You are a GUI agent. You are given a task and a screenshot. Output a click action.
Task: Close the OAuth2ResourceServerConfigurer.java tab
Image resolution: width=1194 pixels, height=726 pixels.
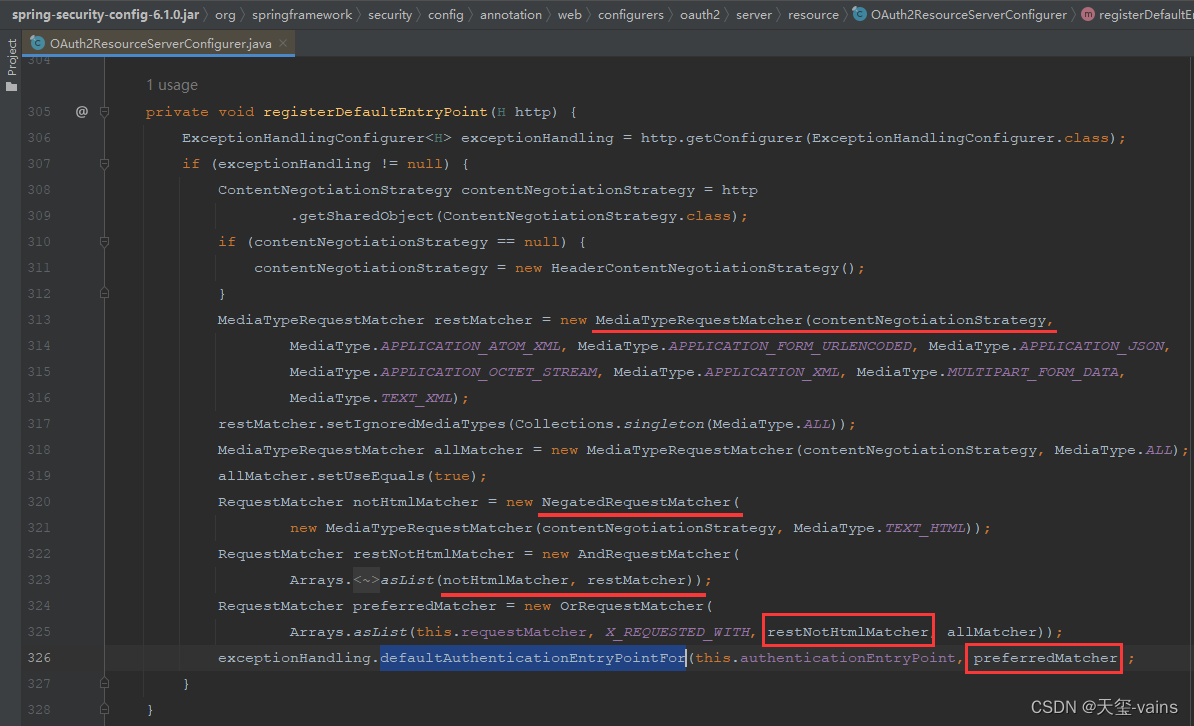coord(283,43)
